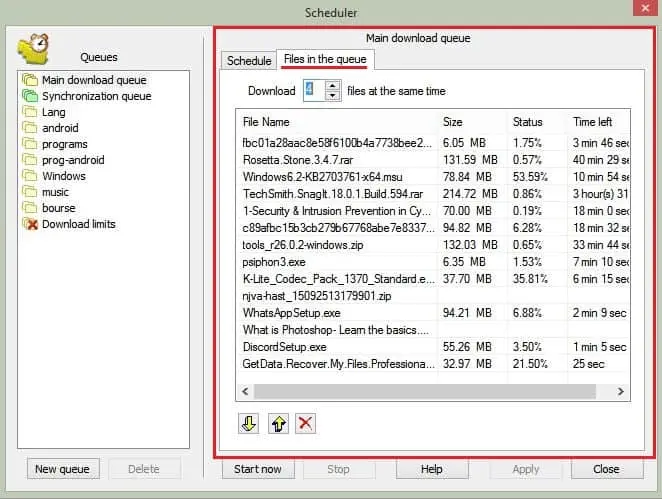This screenshot has height=499, width=662.
Task: Select WhatsAppSetup.exe in the file list
Action: tap(290, 314)
